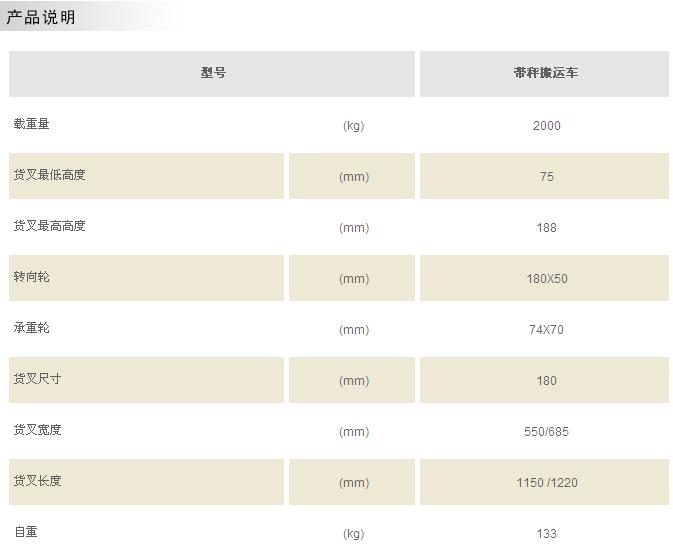Click the value 75 cell
This screenshot has height=546, width=673.
pos(546,176)
